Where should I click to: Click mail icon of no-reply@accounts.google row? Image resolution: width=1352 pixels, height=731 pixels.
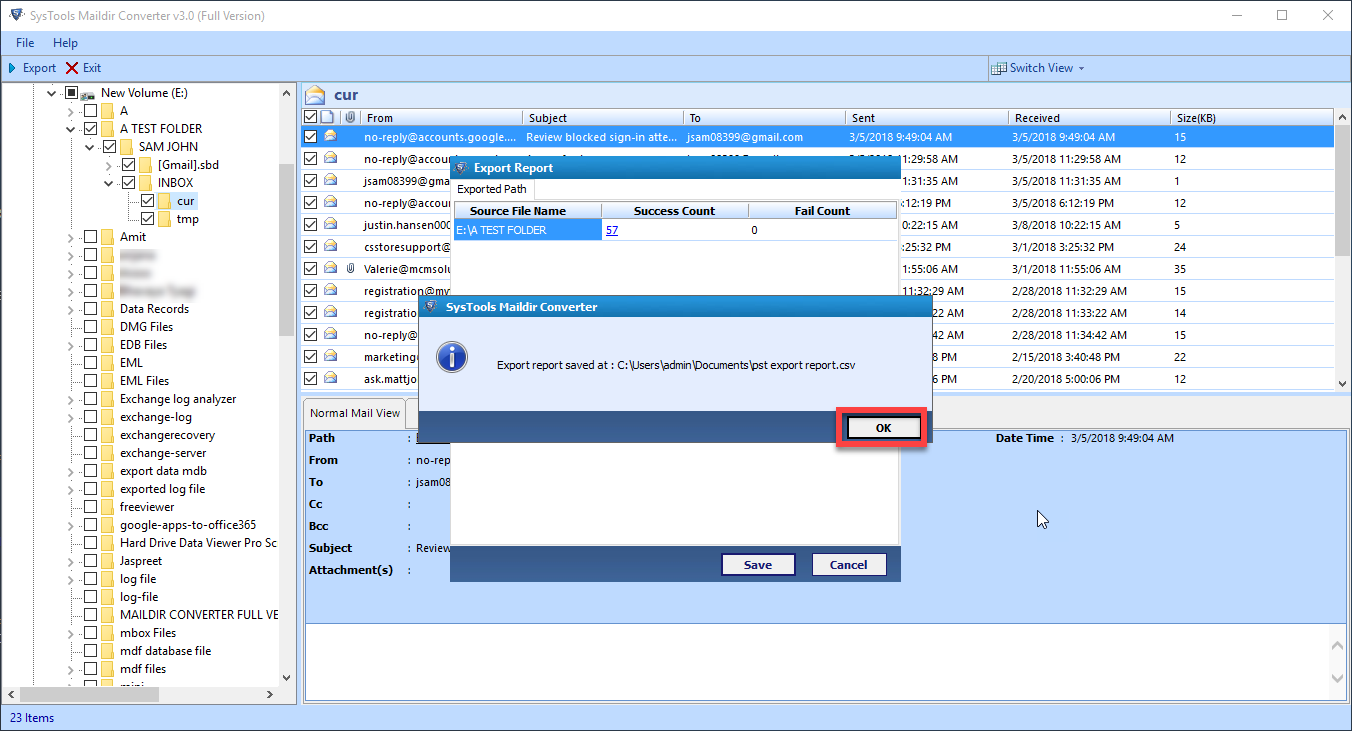click(x=330, y=136)
